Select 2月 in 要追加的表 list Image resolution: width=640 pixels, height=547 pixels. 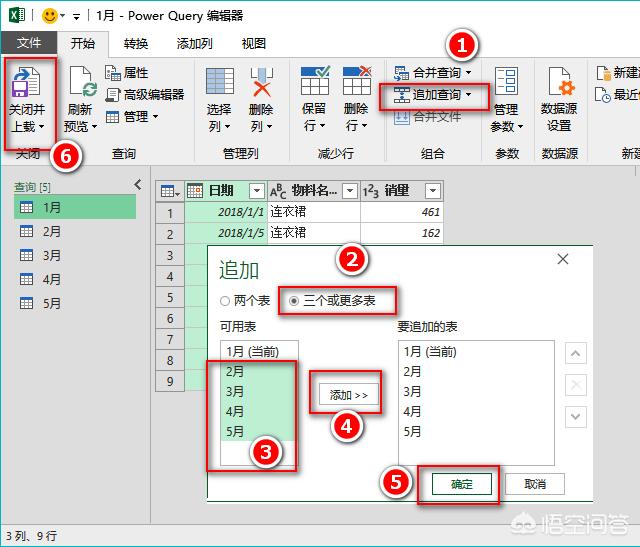(x=476, y=371)
